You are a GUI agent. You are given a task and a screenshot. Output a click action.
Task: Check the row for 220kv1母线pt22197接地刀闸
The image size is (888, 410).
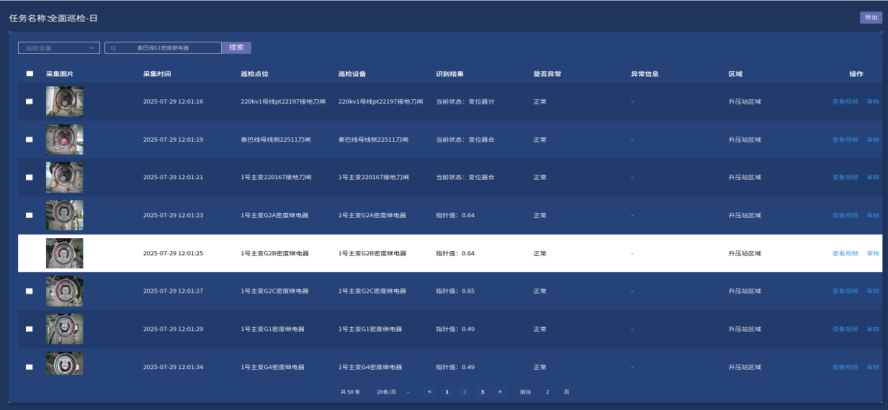pyautogui.click(x=29, y=102)
